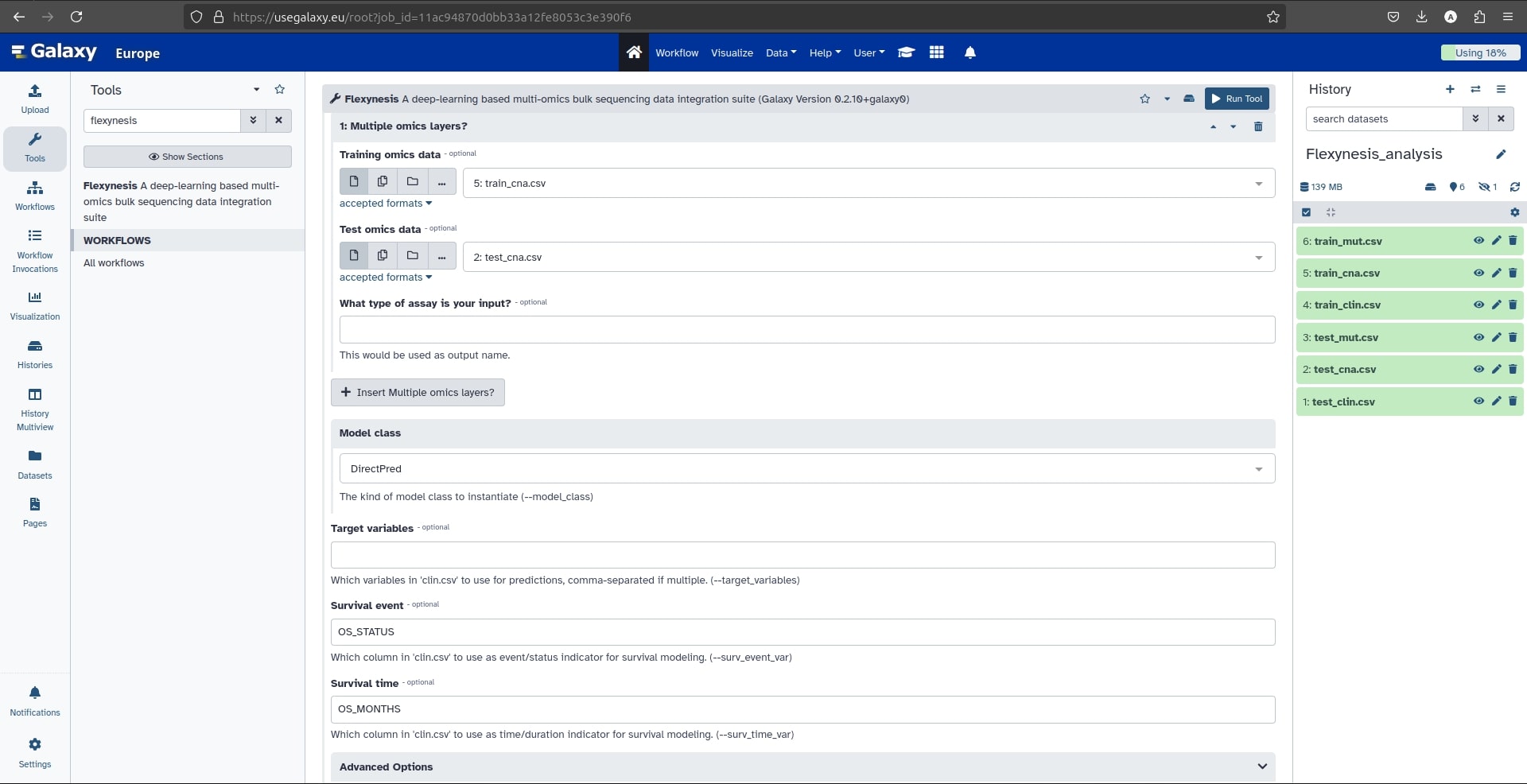Expand accepted formats under Test omics data

coord(386,278)
